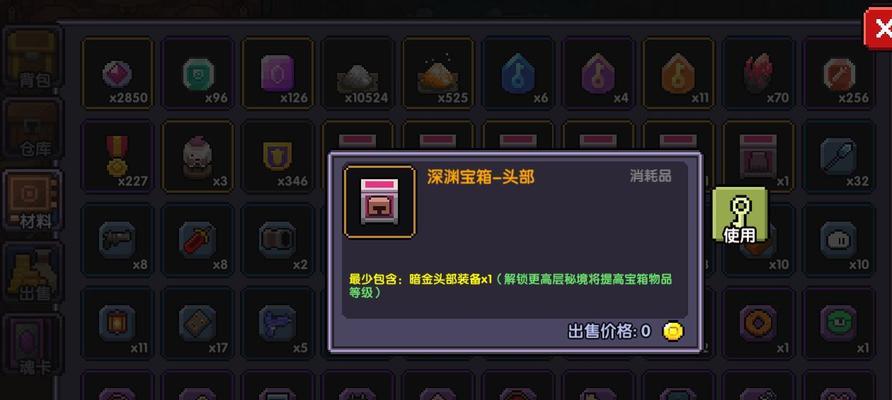Select the golden sand pile x525
The image size is (892, 400).
[438, 73]
